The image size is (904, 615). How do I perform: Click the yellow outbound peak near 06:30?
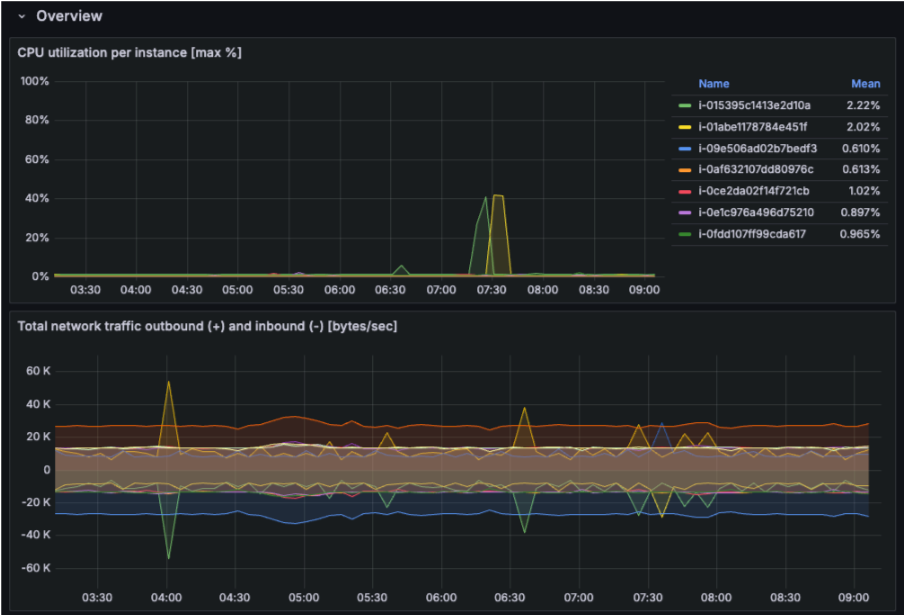click(523, 408)
